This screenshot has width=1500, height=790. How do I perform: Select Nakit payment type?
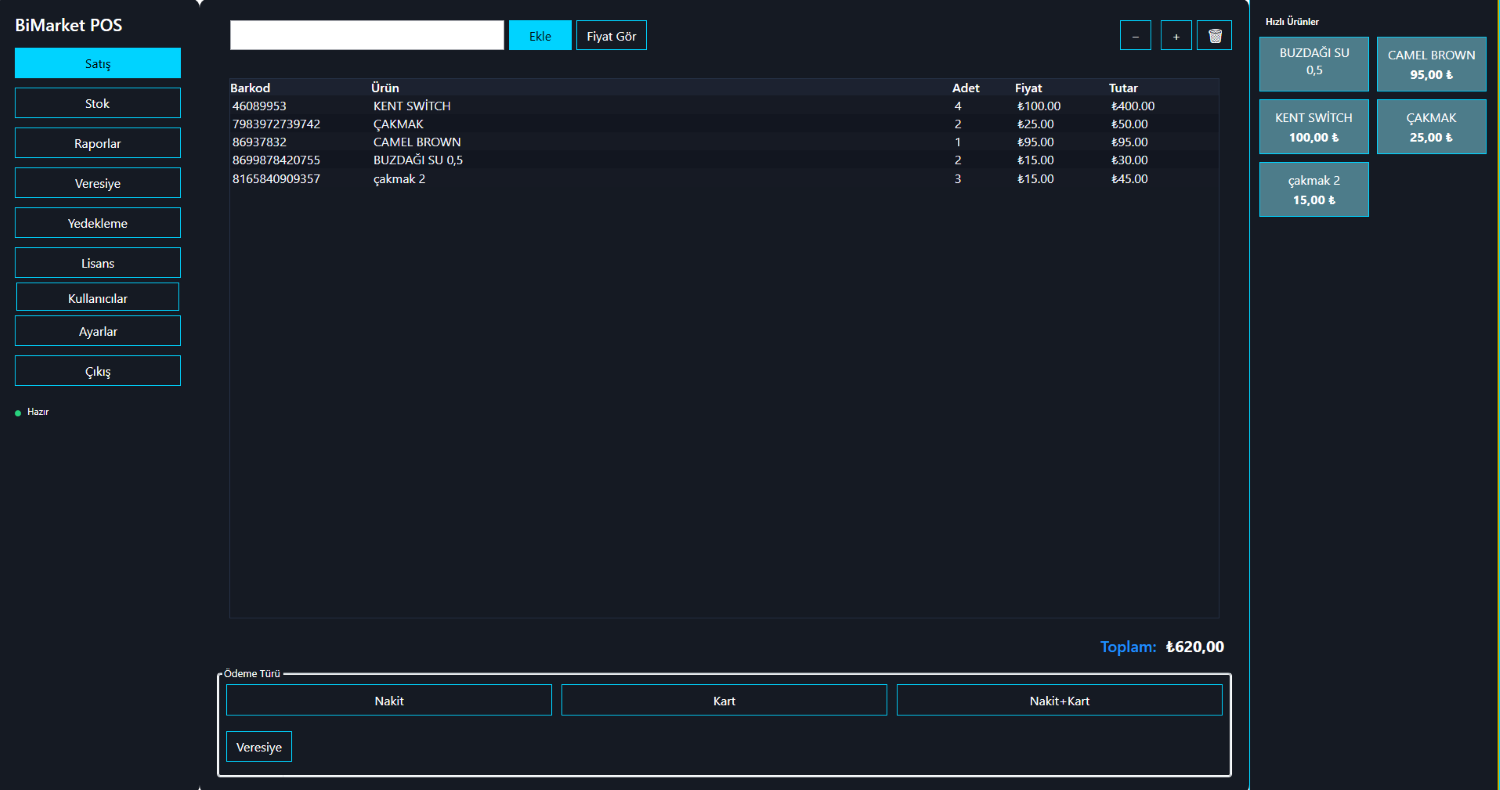tap(389, 700)
